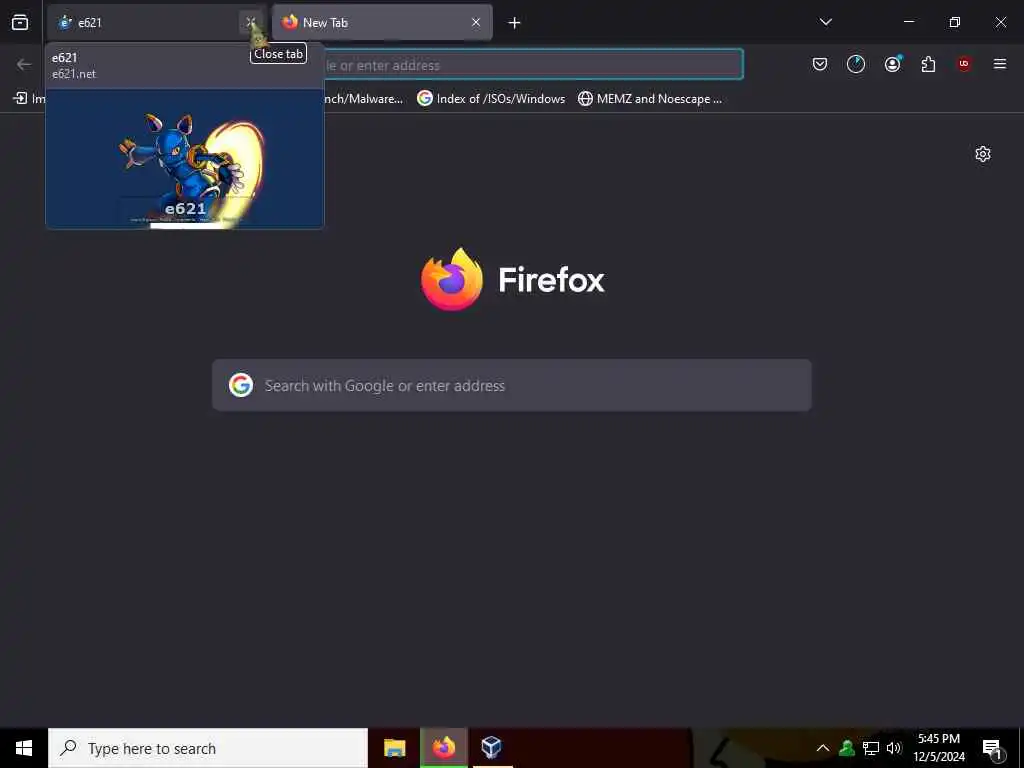
Task: Close the e621 tab
Action: click(x=251, y=22)
